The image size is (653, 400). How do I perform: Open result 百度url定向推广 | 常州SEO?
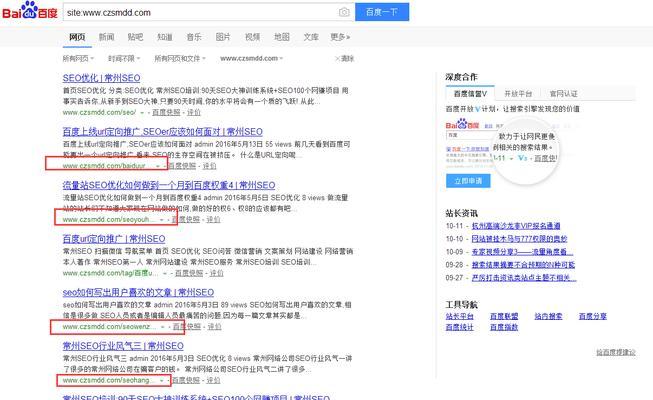coord(114,239)
